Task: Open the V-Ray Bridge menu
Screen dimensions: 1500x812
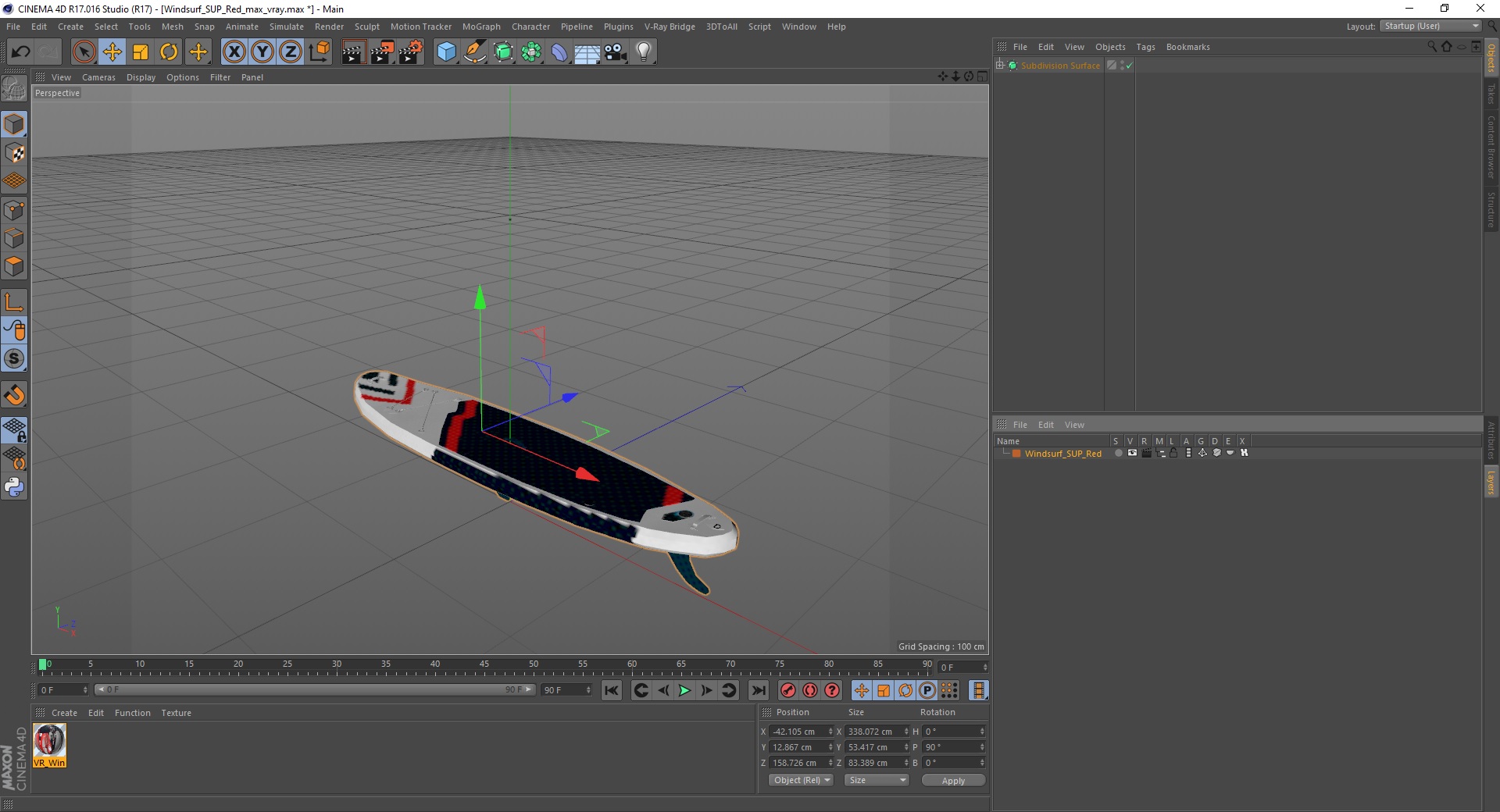Action: [670, 27]
